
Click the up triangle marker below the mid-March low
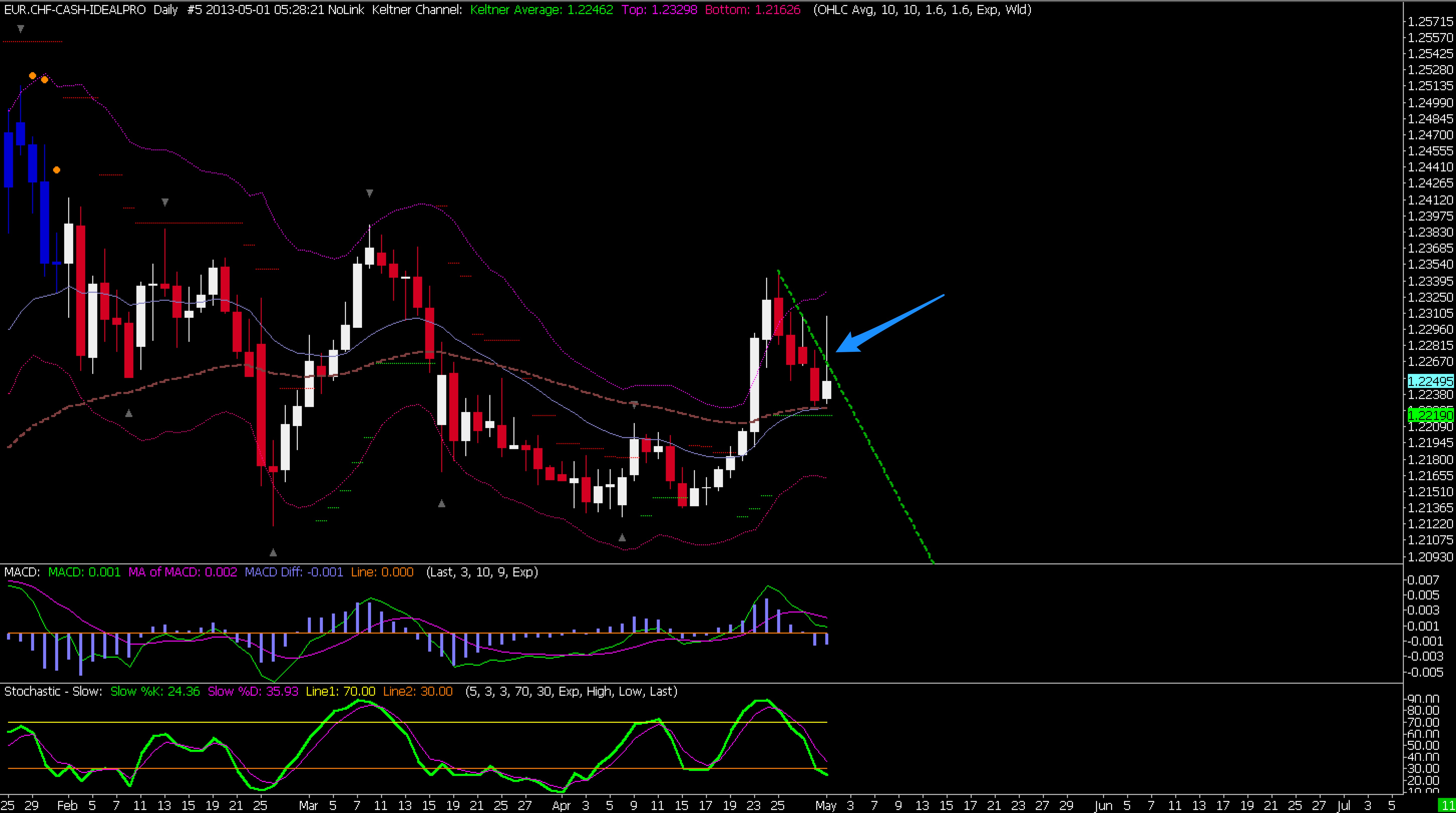coord(441,503)
